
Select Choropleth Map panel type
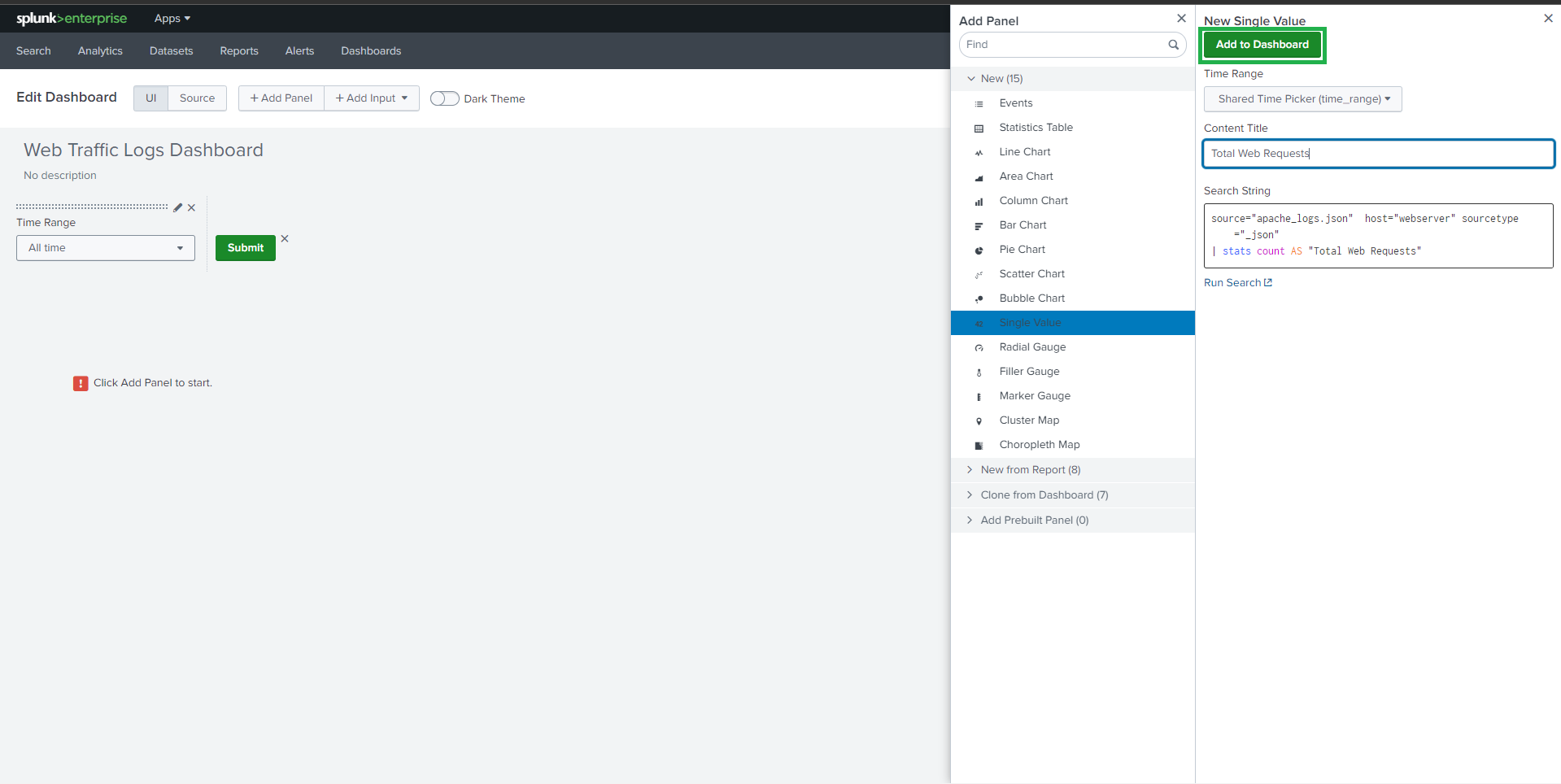[1073, 445]
